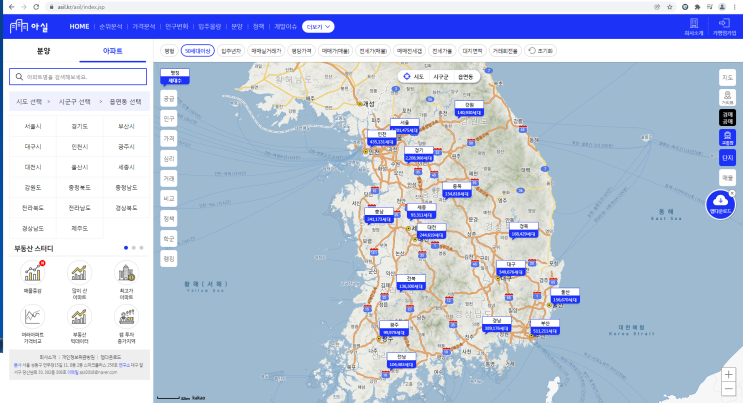The width and height of the screenshot is (743, 403).
Task: Switch map level to 시구군
Action: (x=441, y=76)
